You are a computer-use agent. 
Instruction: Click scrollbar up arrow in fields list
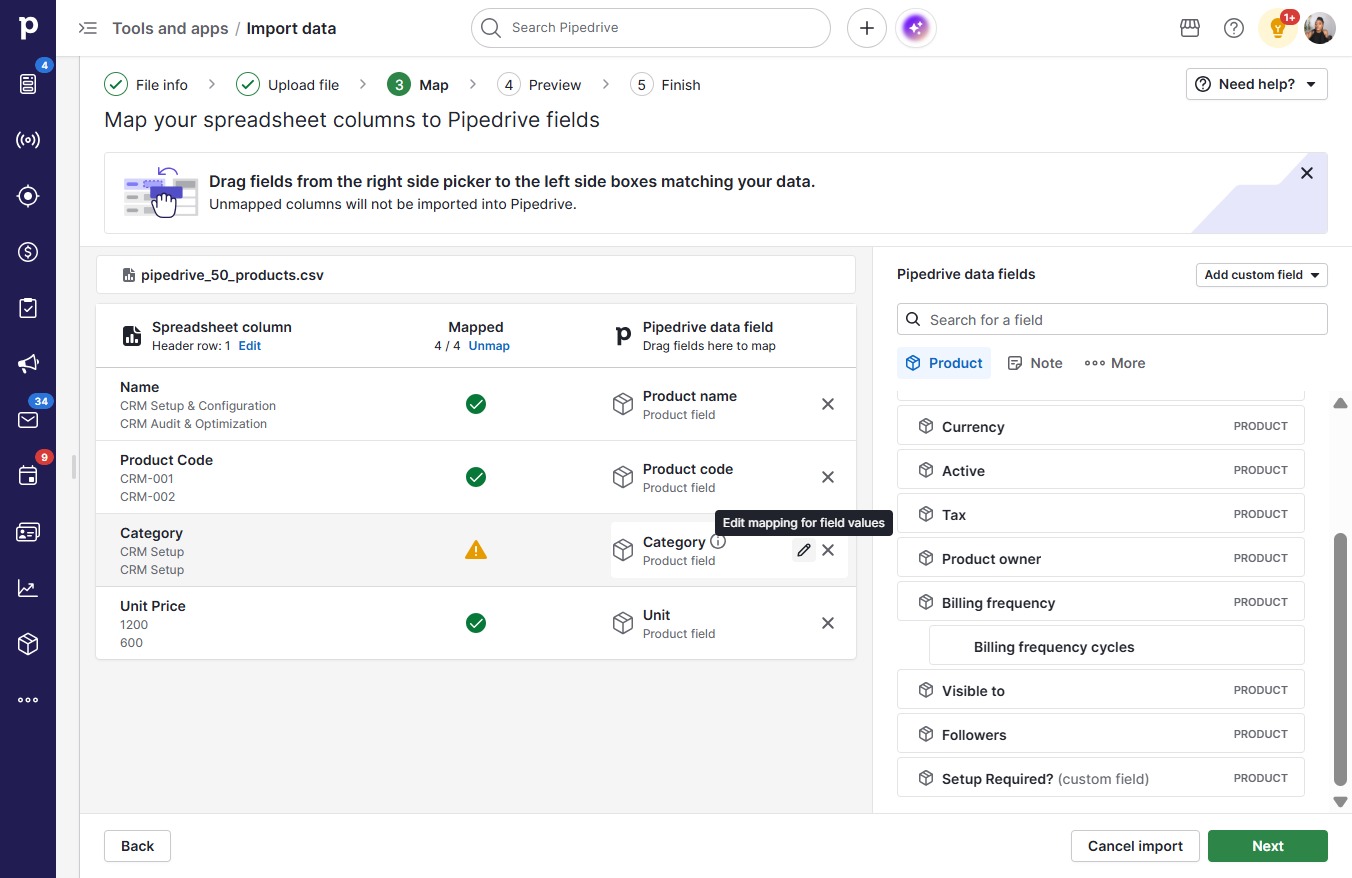(1341, 403)
